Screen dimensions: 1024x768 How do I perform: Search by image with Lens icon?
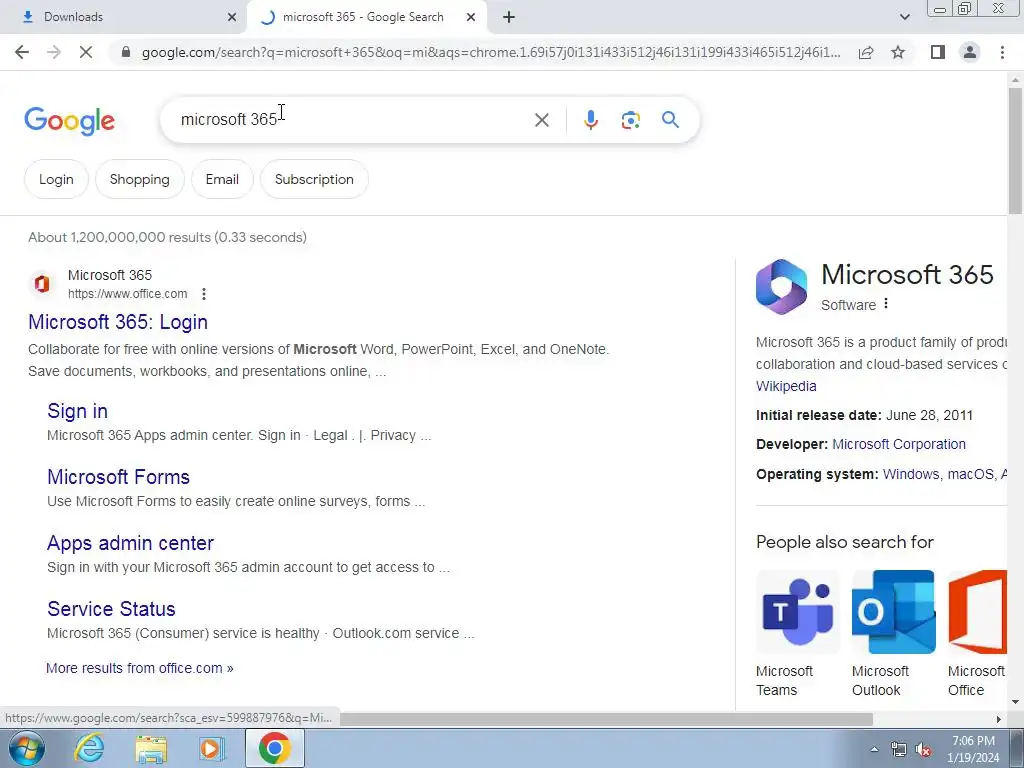630,120
